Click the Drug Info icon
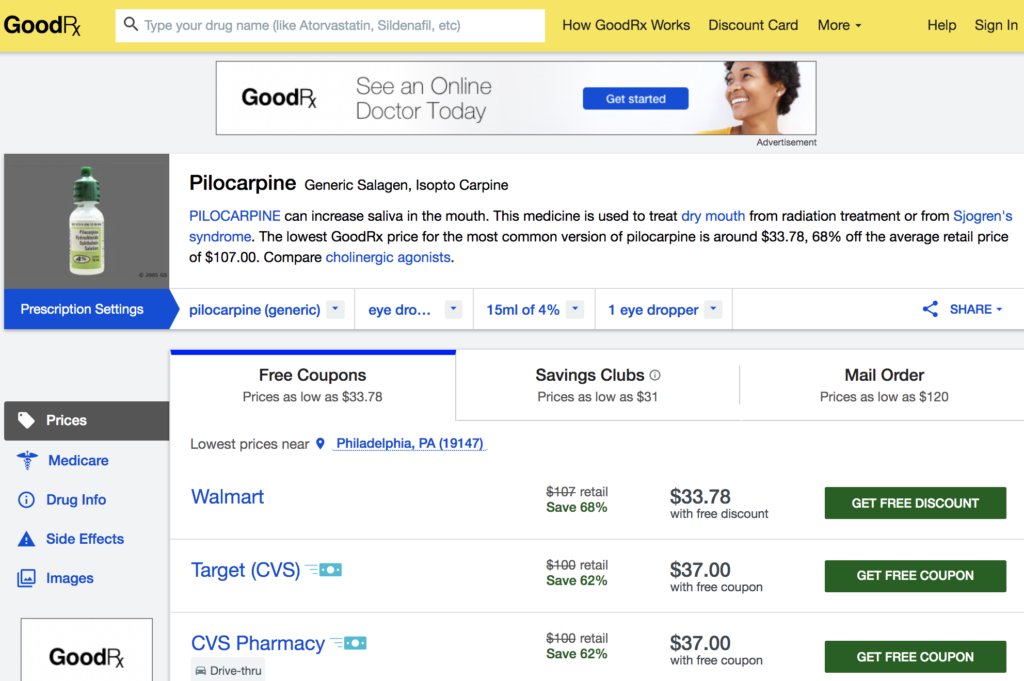Screen dimensions: 1024x681 click(27, 499)
